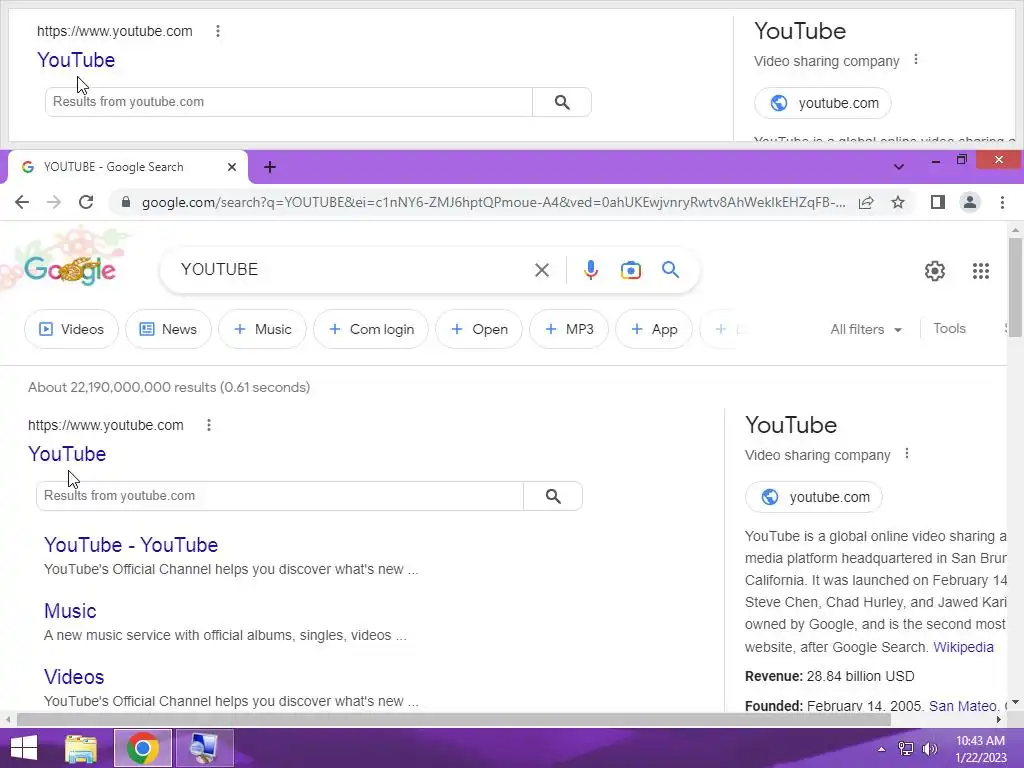Click the Google doodle logo
Viewport: 1024px width, 768px height.
click(x=69, y=270)
